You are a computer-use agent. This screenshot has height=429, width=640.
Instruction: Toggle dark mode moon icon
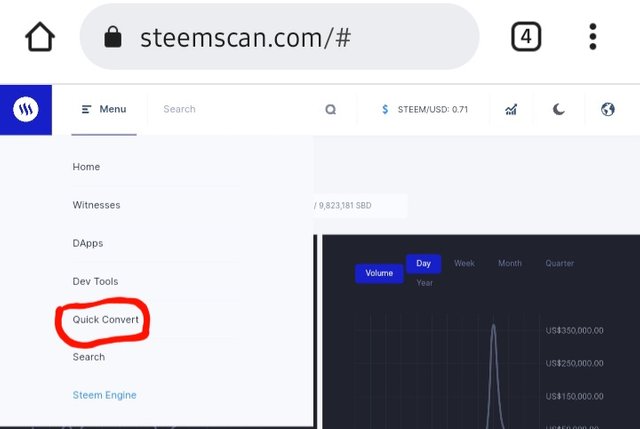coord(559,110)
